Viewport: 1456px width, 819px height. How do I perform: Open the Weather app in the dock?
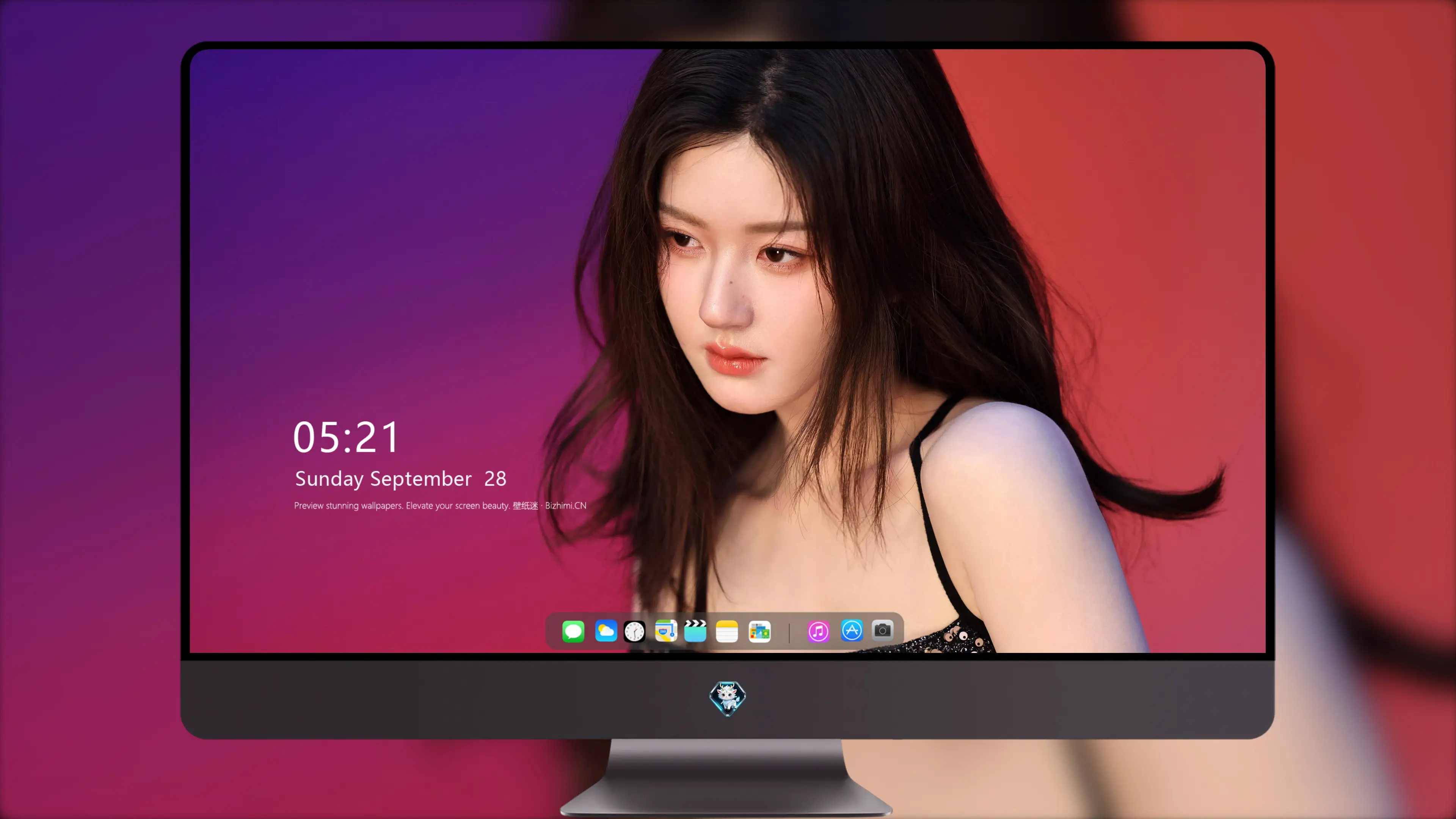pyautogui.click(x=606, y=631)
